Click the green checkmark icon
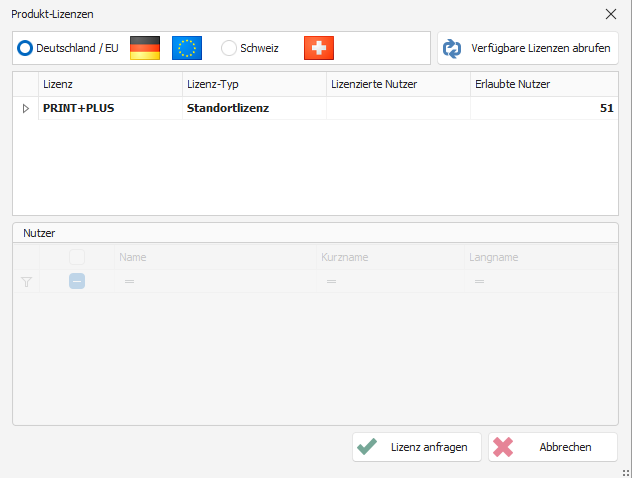This screenshot has height=478, width=632. pos(367,447)
